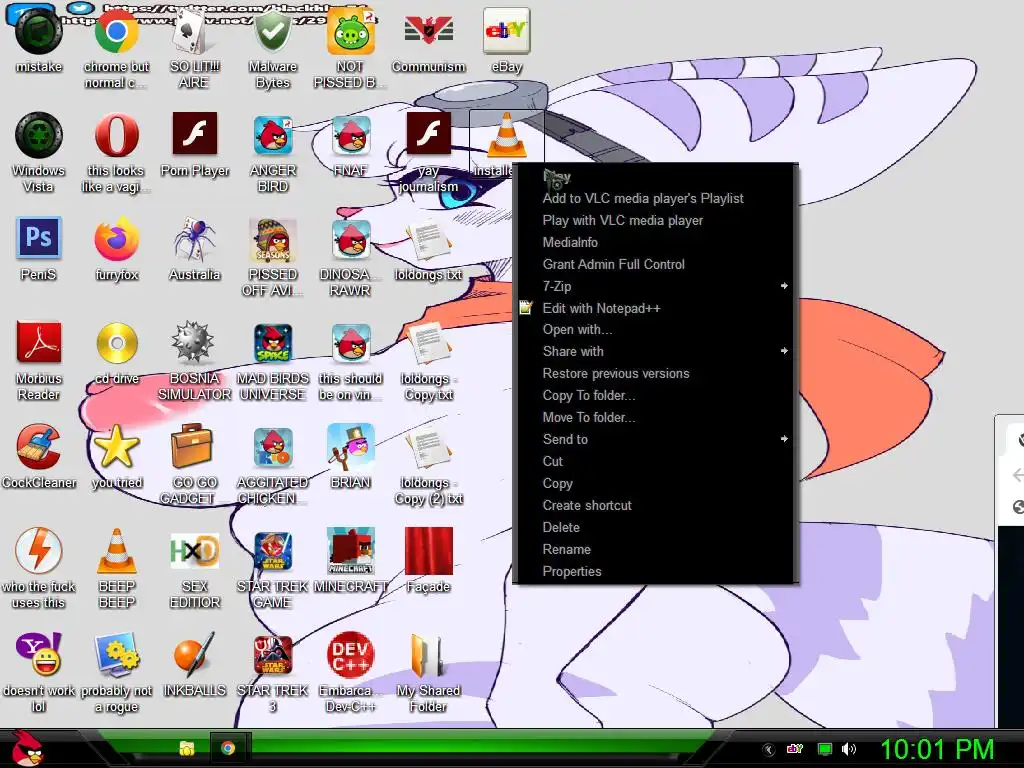The image size is (1024, 768).
Task: Click the SEX EDITIOR HxD icon
Action: [x=194, y=551]
